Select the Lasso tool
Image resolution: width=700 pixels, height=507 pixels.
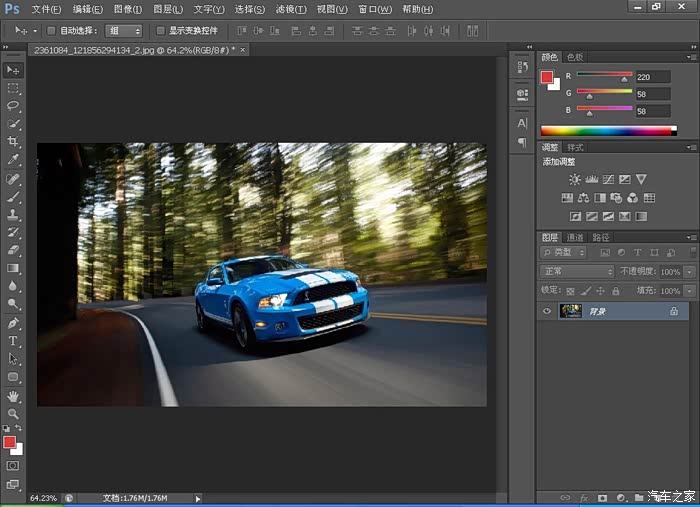[x=13, y=106]
